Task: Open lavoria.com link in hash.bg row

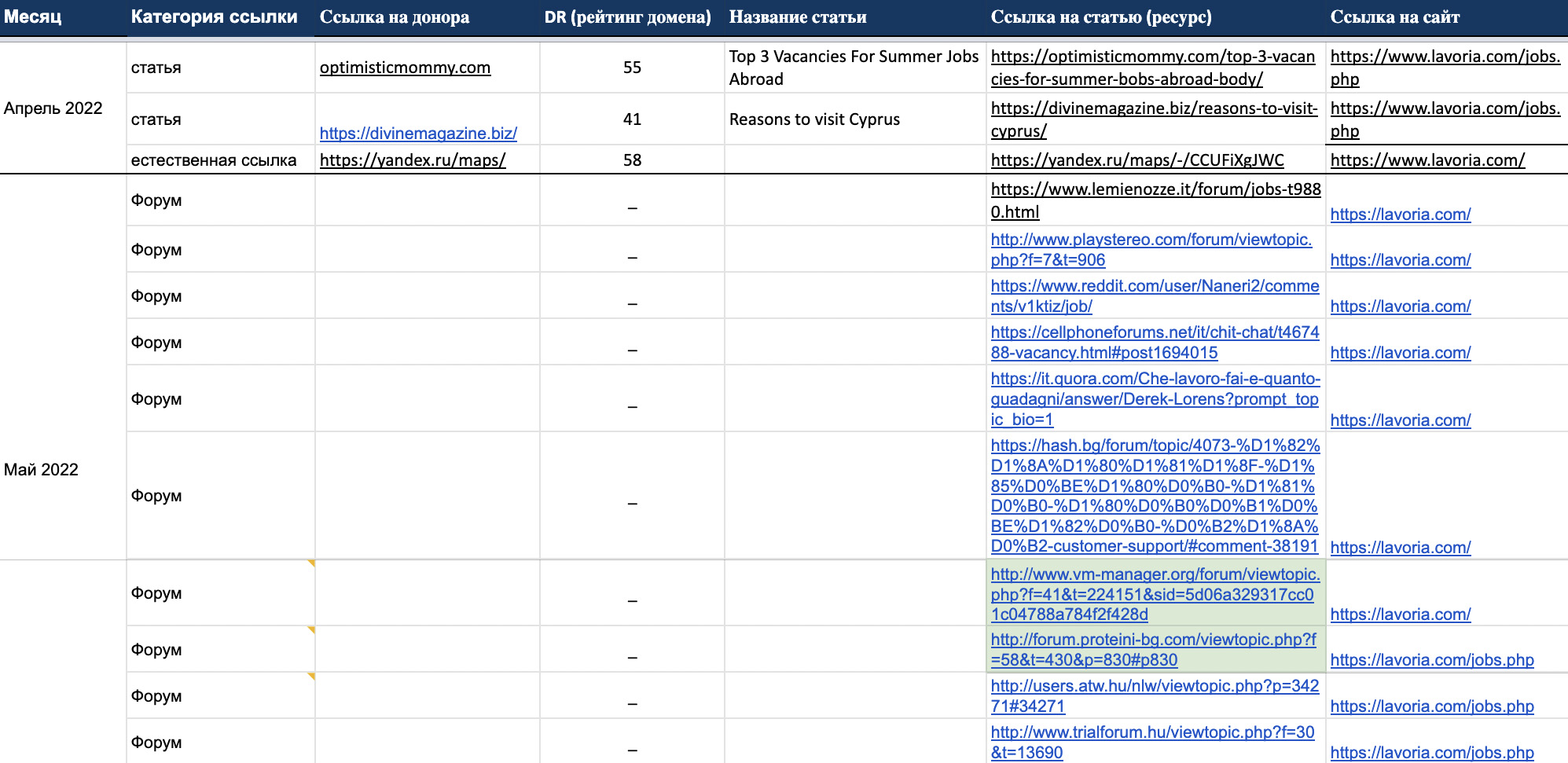Action: (1401, 548)
